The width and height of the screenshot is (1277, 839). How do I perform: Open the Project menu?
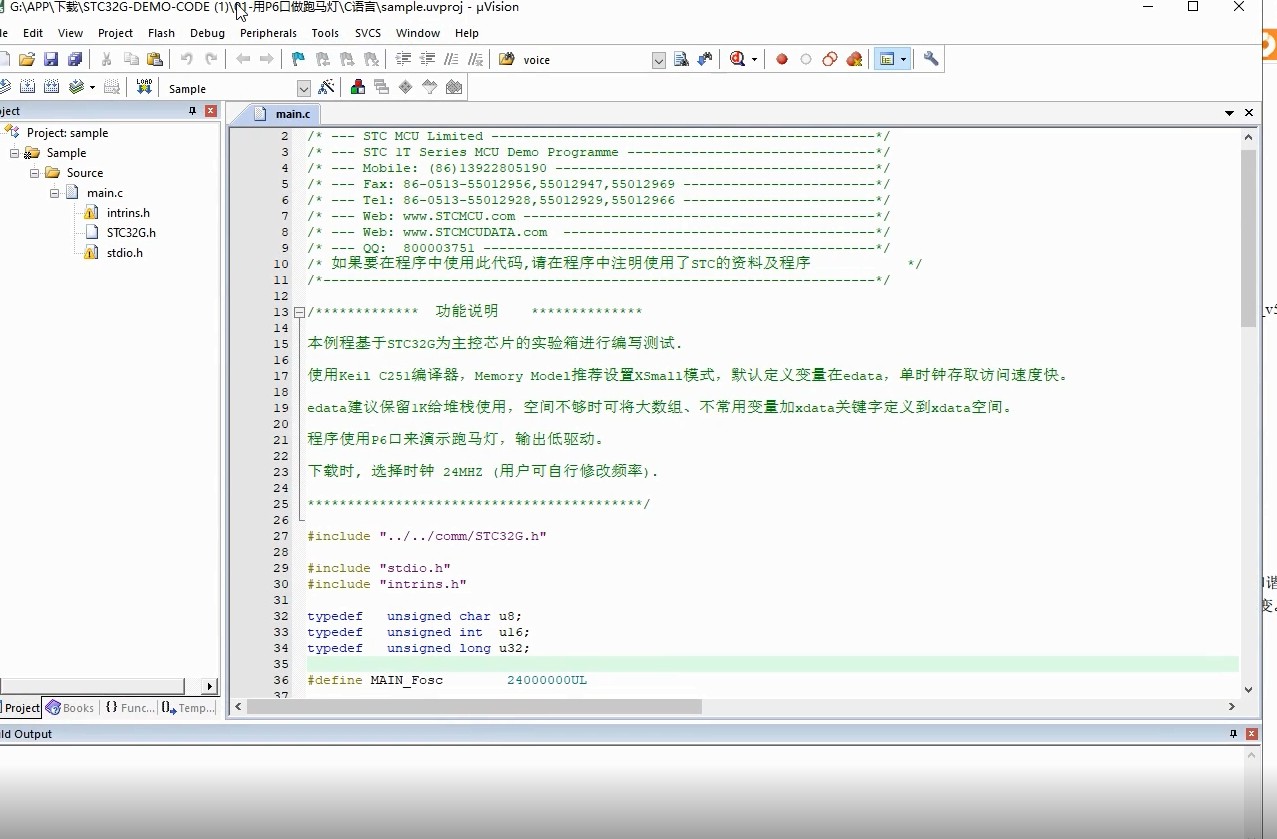coord(115,33)
